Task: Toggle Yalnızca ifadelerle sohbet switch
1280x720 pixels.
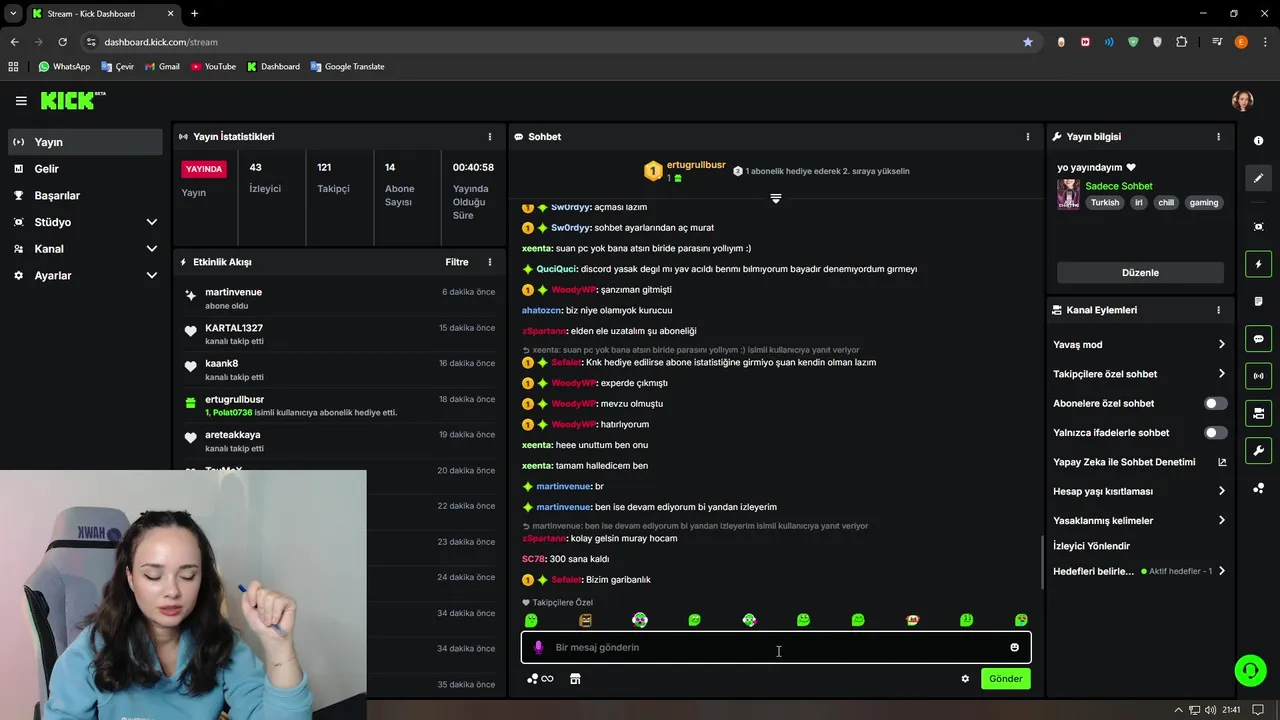Action: [1215, 432]
